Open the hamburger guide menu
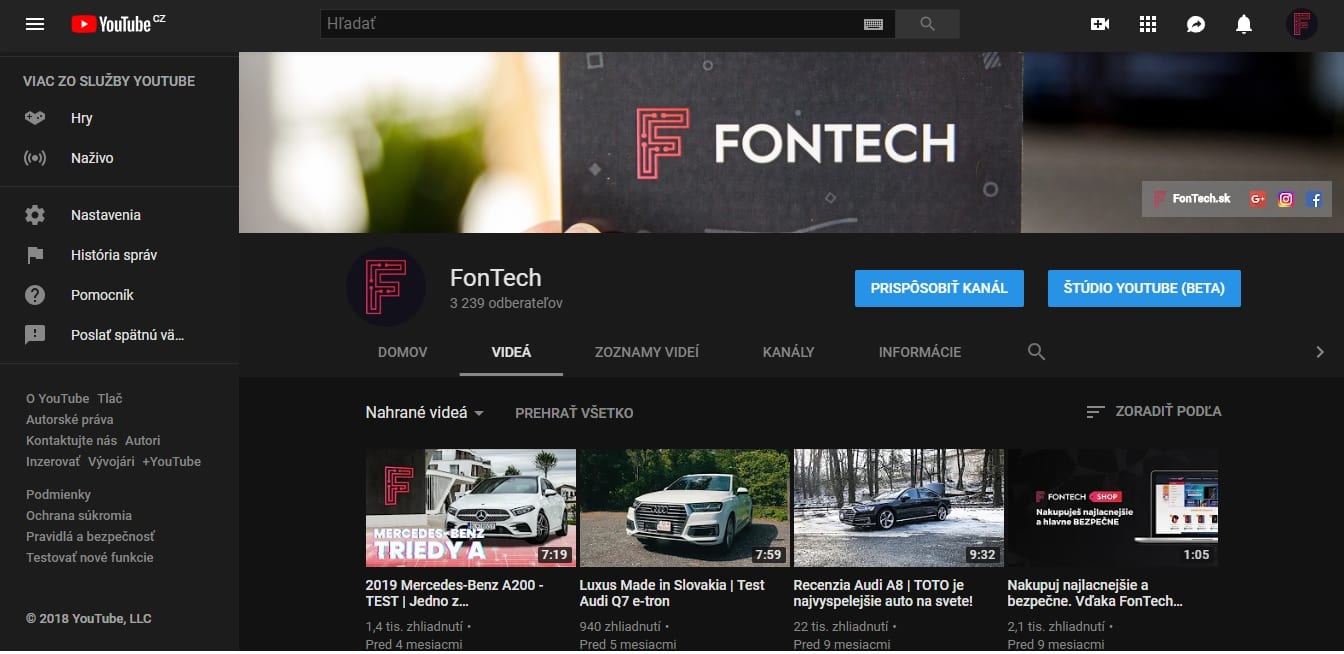This screenshot has height=654, width=1344. (x=35, y=24)
